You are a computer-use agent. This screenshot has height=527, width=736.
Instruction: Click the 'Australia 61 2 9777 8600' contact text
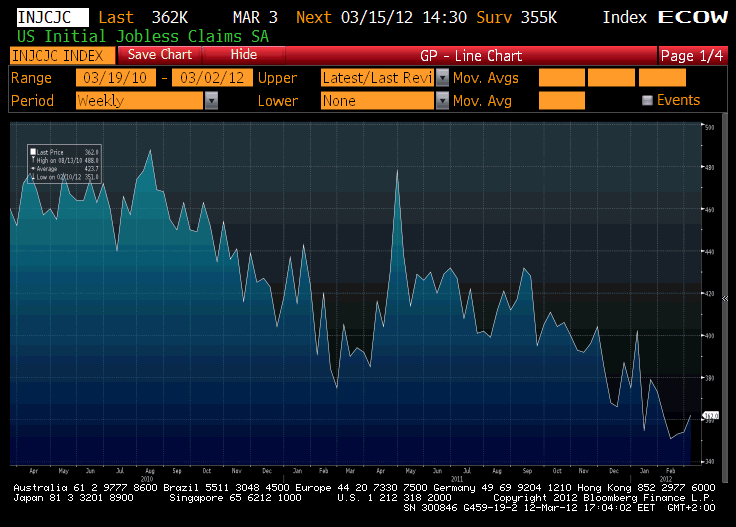click(85, 488)
